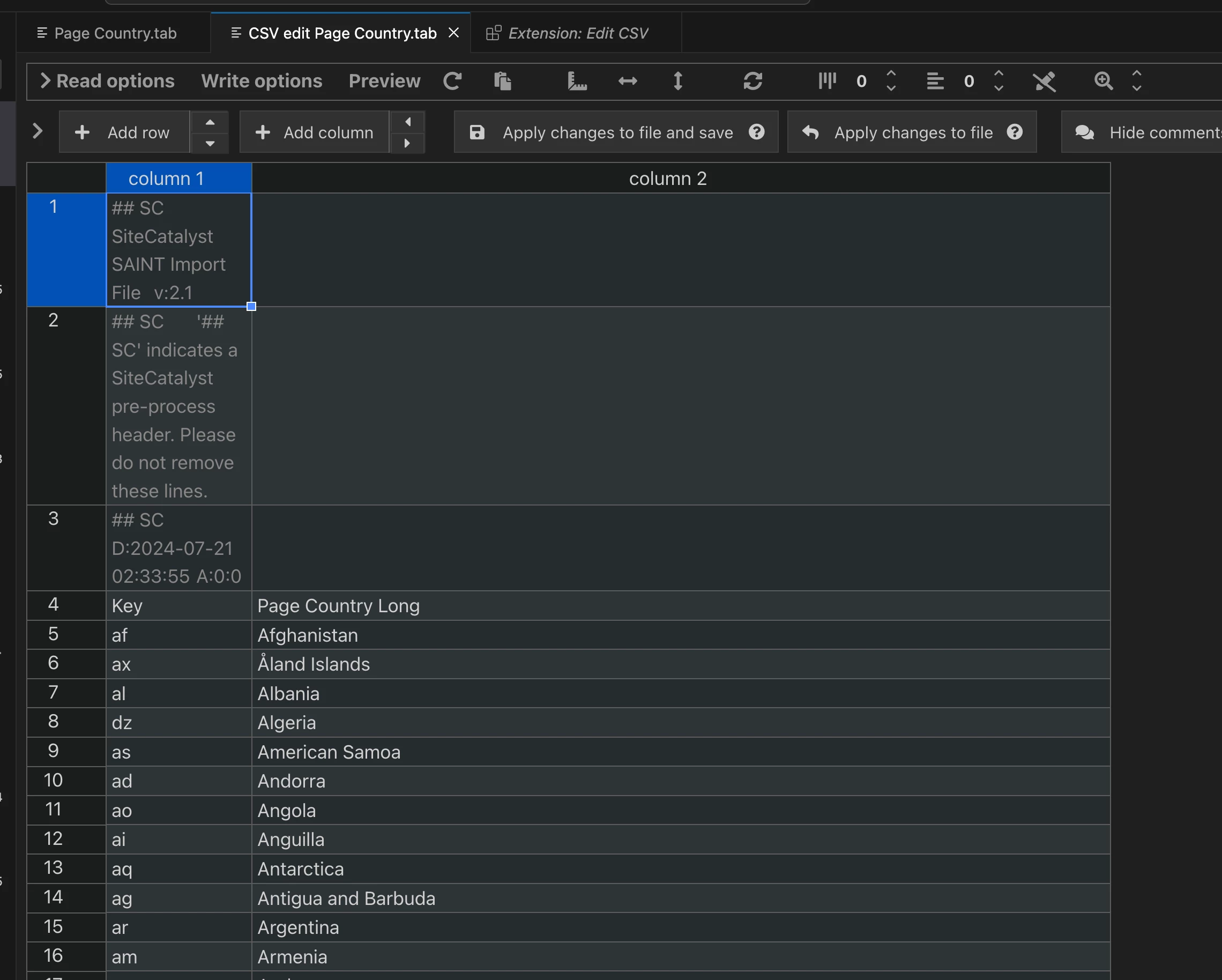
Task: Click the magnifier zoom-in icon
Action: click(1103, 81)
